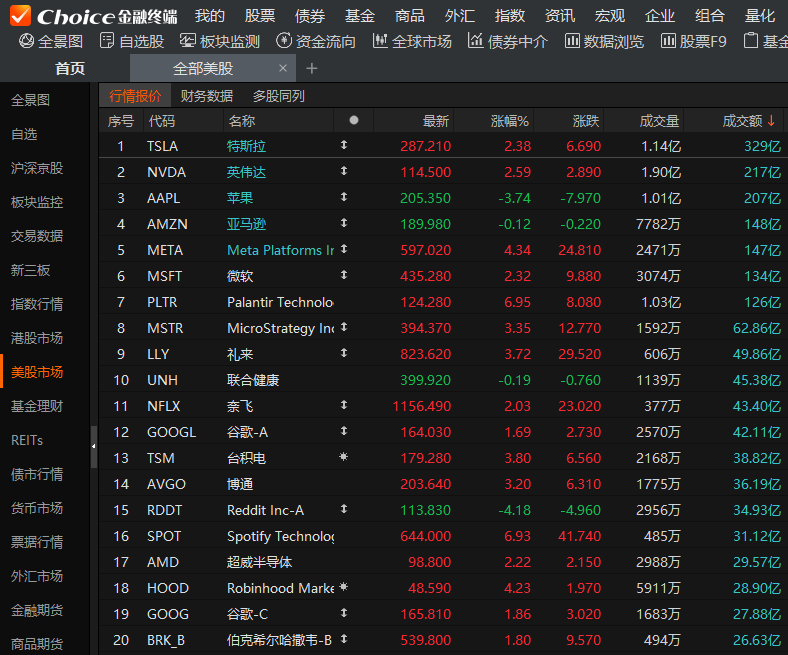Click the marker icon in AMZN row
The height and width of the screenshot is (655, 788).
pos(344,223)
